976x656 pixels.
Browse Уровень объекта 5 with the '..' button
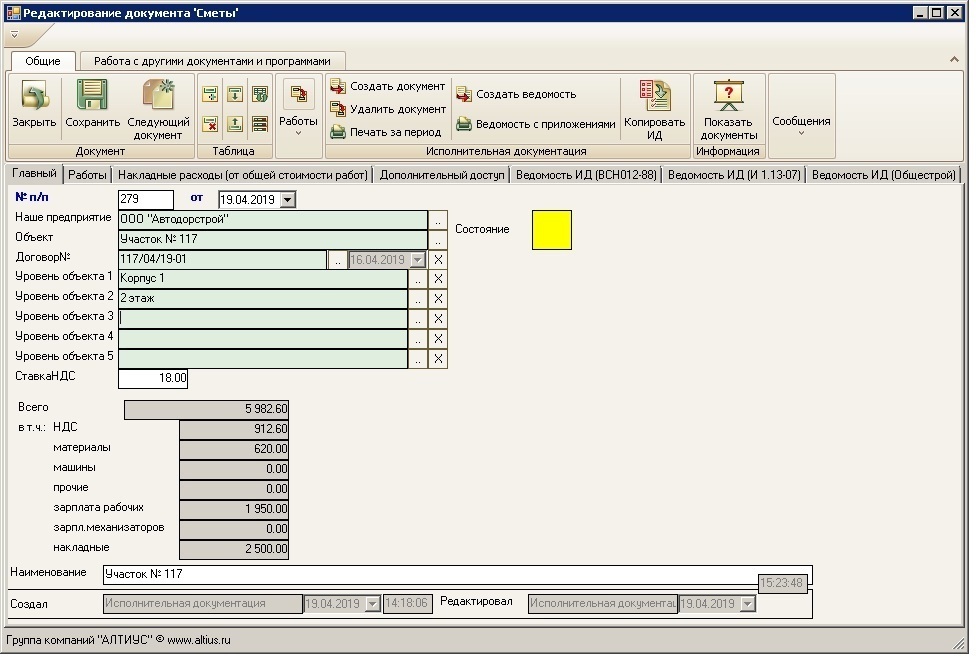(x=418, y=359)
